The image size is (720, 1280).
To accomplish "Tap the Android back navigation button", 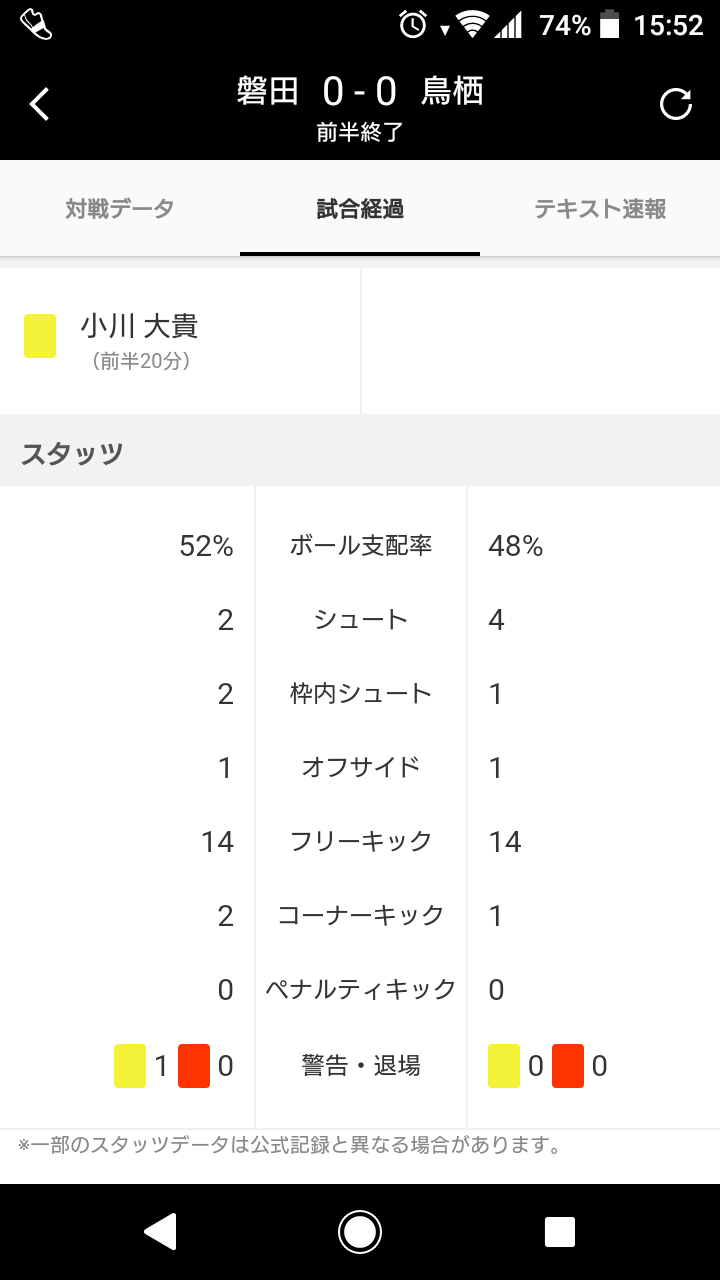I will (x=160, y=1232).
